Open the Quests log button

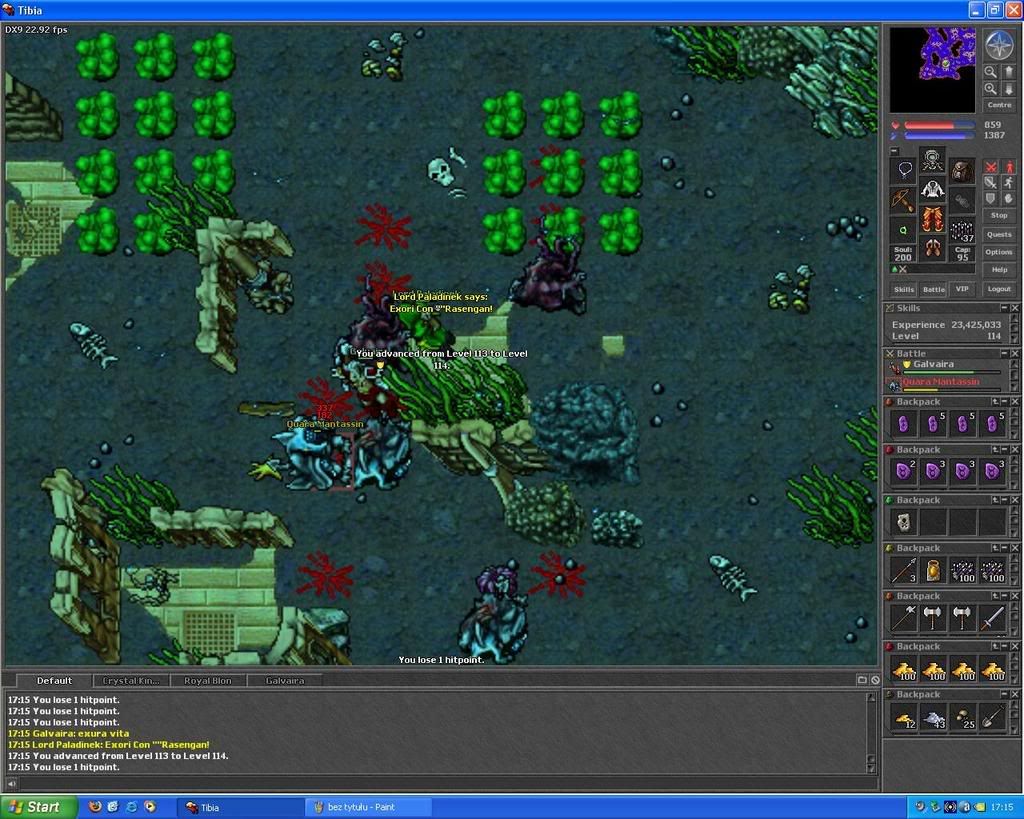999,234
